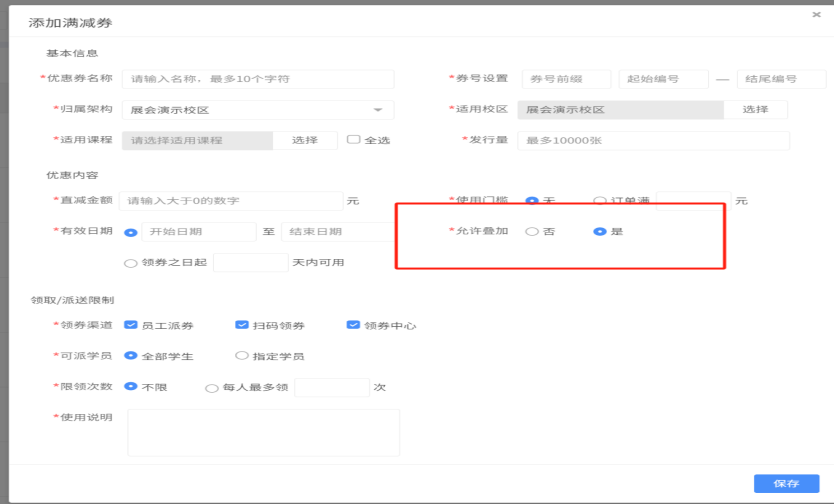Select the 指定学员 radio option
The height and width of the screenshot is (504, 834).
click(241, 356)
